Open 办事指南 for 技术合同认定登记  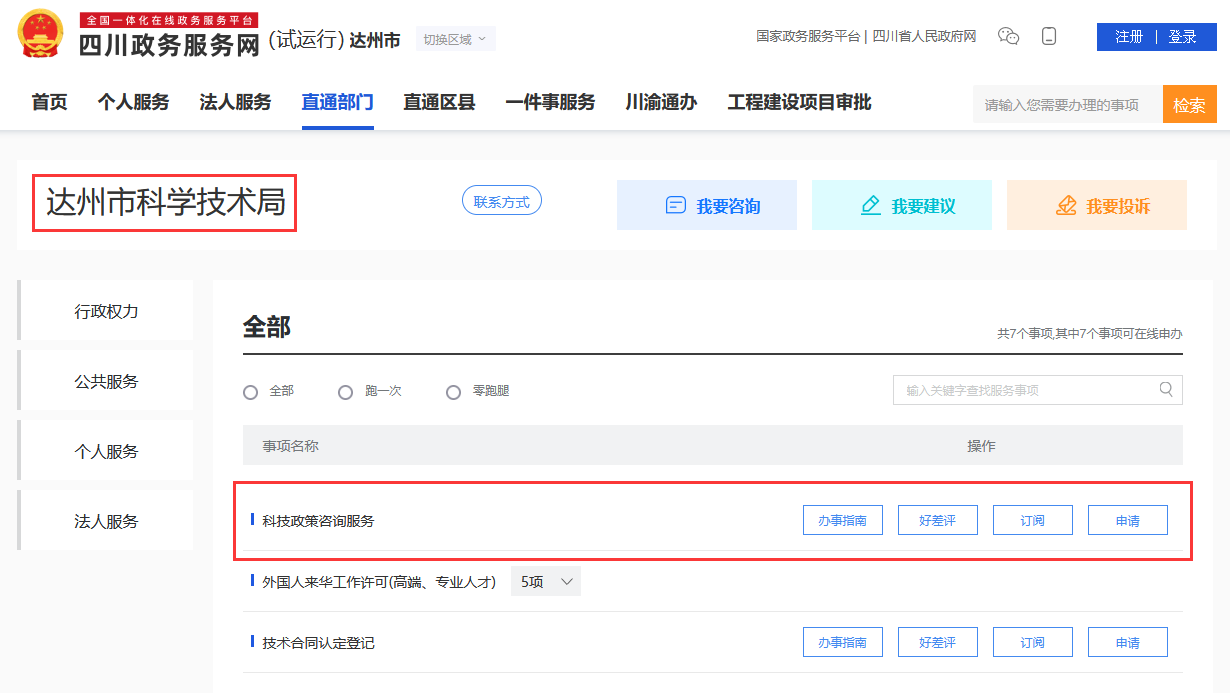(843, 642)
